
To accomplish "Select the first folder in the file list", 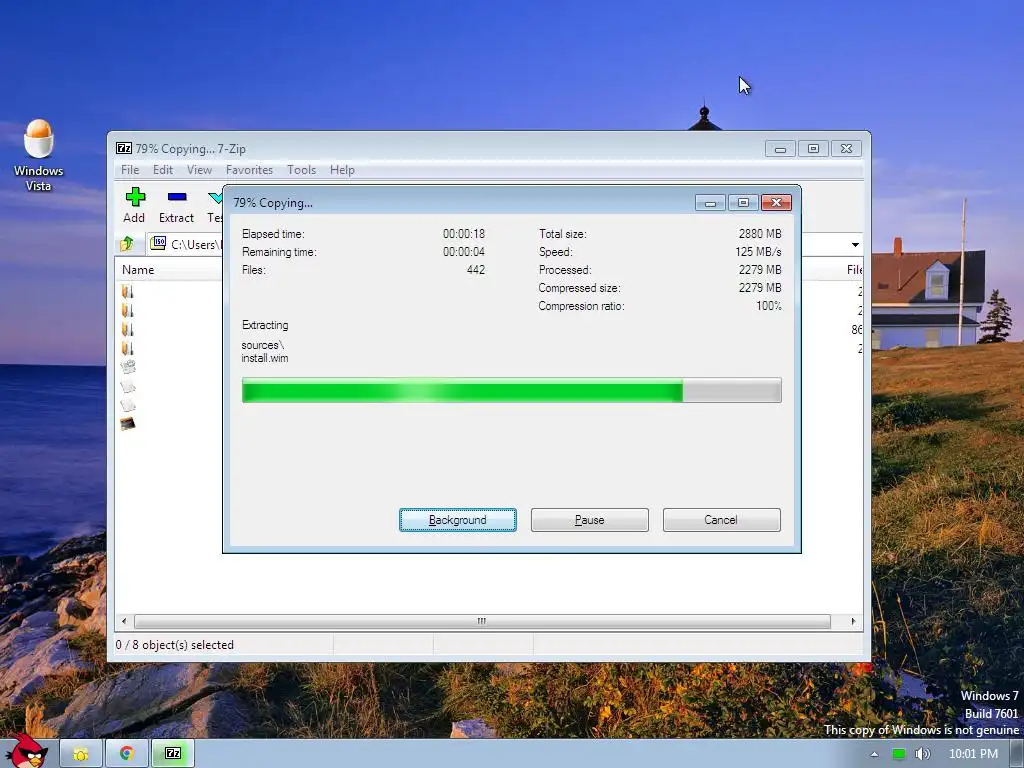I will (x=127, y=291).
